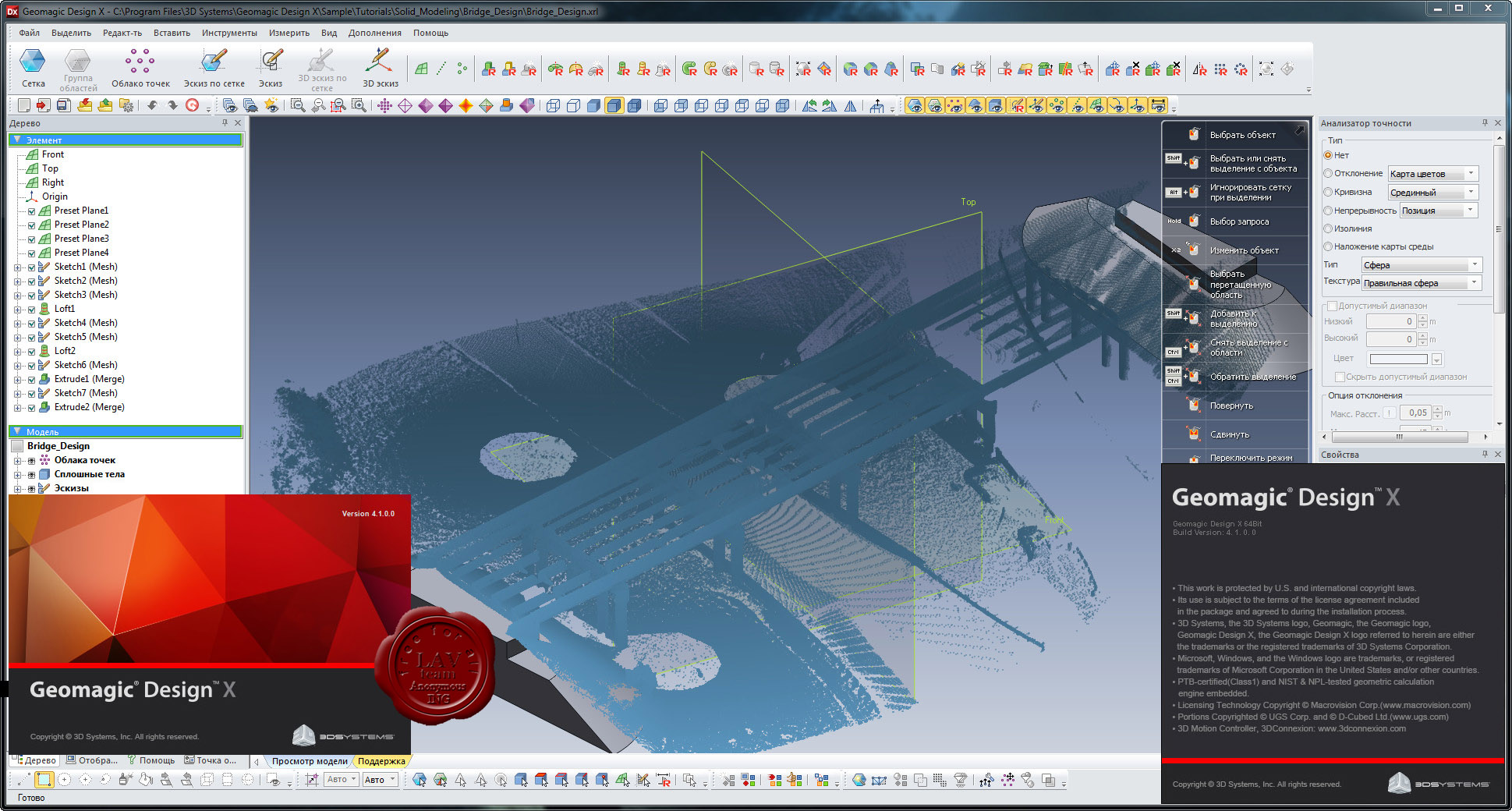The image size is (1512, 811).
Task: Toggle the Loft1 visibility checkbox
Action: (x=31, y=309)
